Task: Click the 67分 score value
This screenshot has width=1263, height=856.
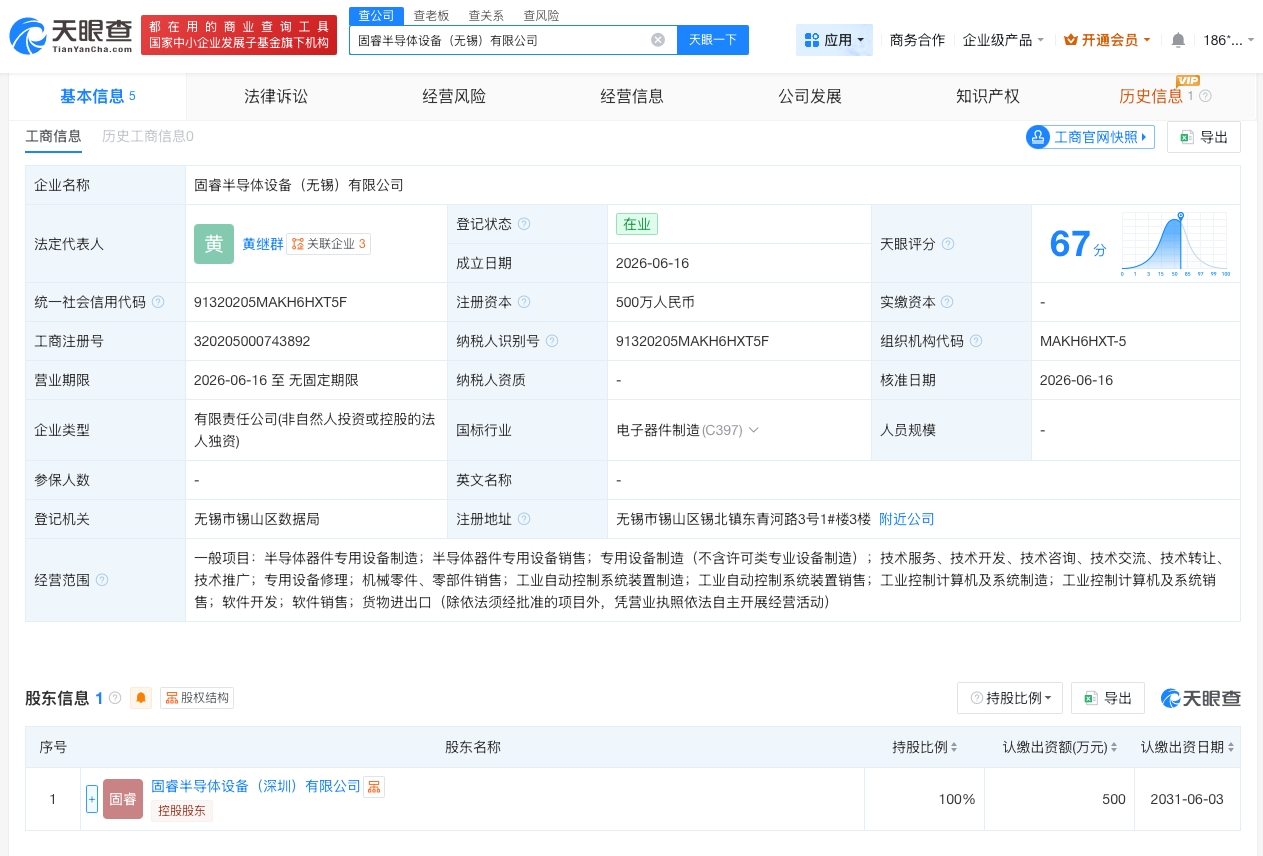Action: pos(1077,244)
